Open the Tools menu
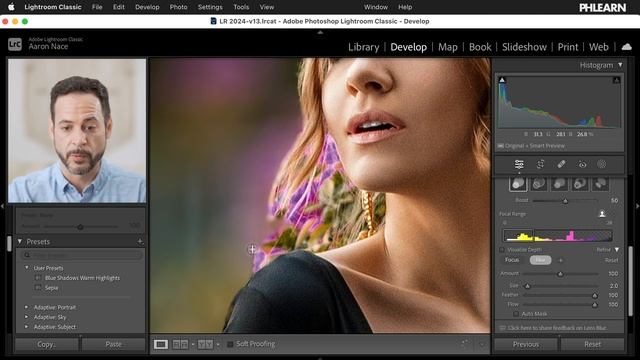This screenshot has height=360, width=640. click(x=241, y=7)
